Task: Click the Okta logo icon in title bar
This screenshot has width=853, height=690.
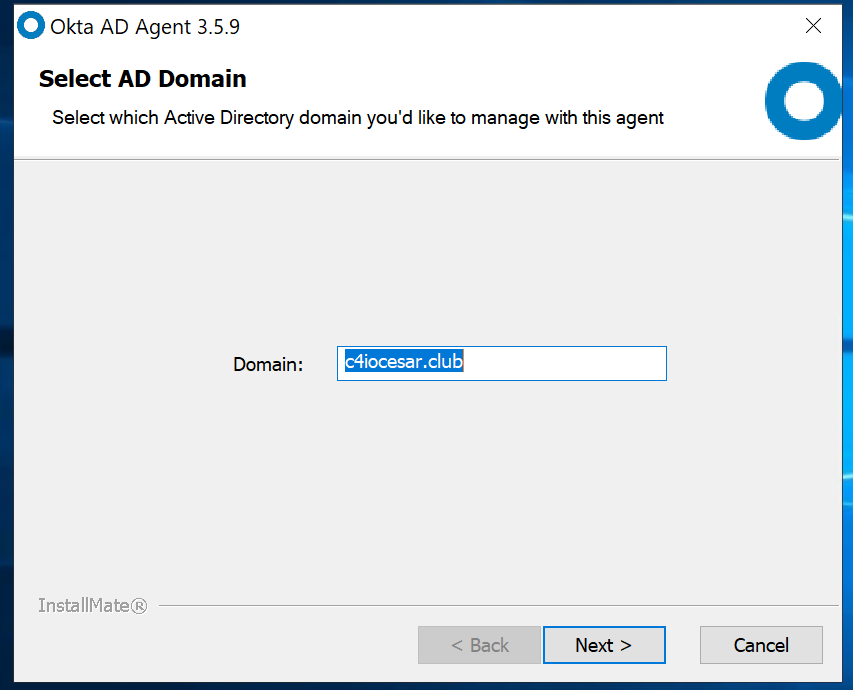Action: (30, 26)
